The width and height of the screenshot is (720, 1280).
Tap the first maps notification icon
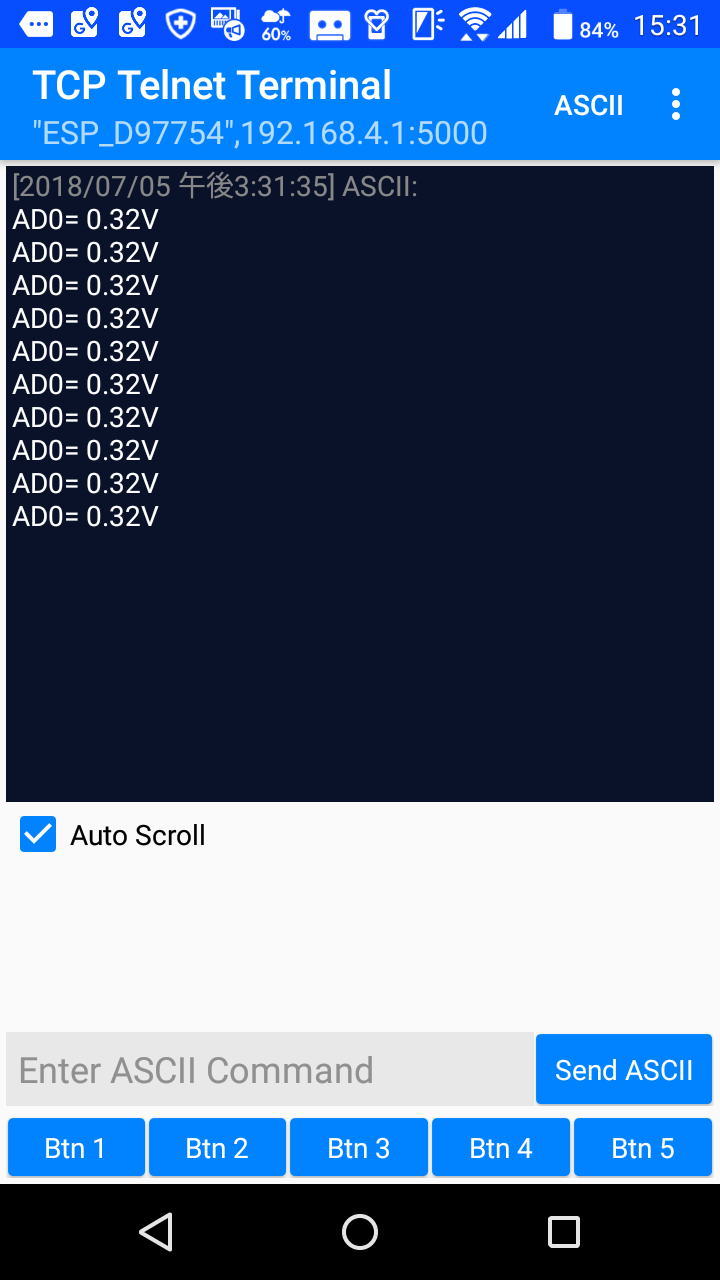tap(85, 24)
